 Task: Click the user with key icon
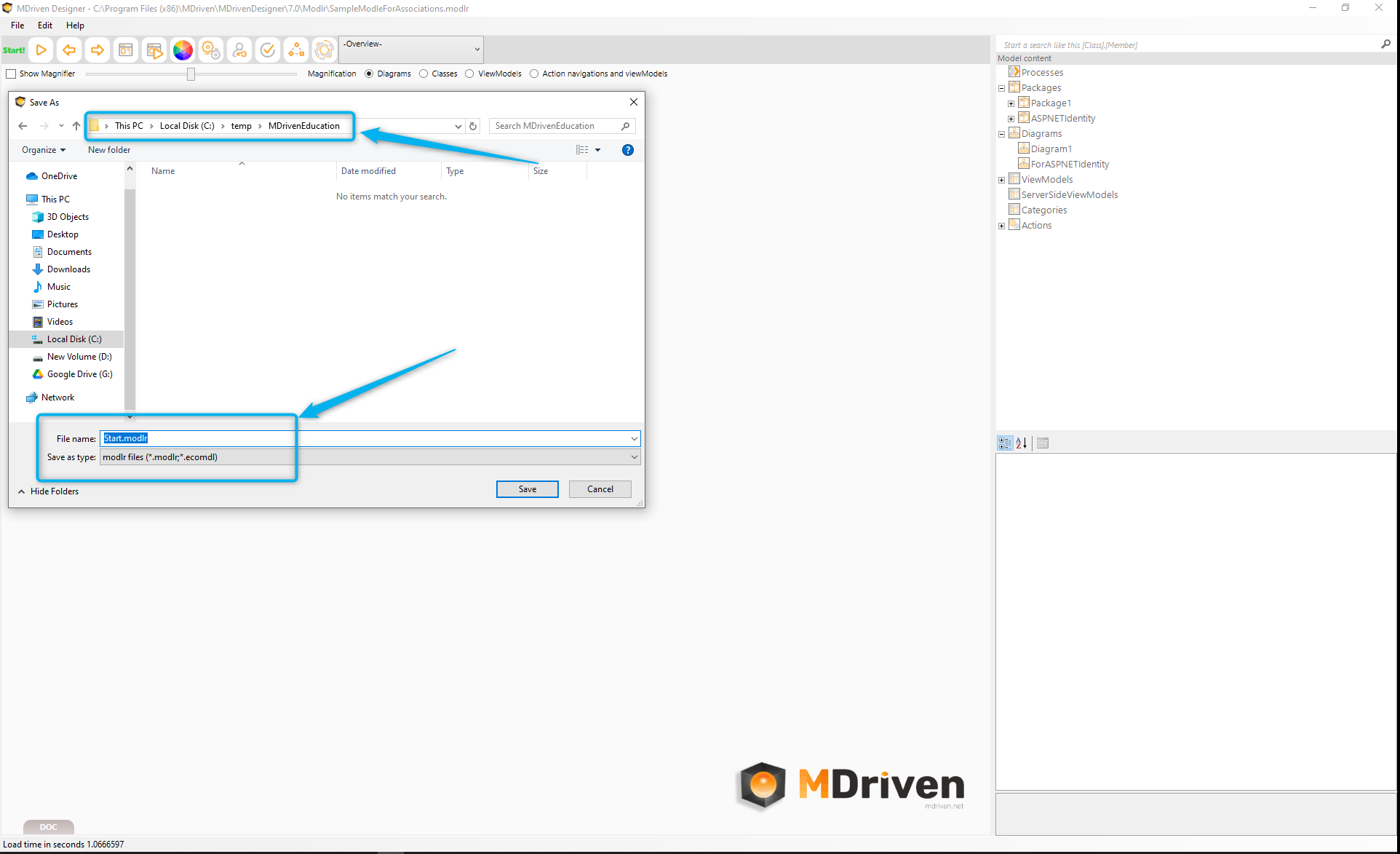click(x=239, y=50)
